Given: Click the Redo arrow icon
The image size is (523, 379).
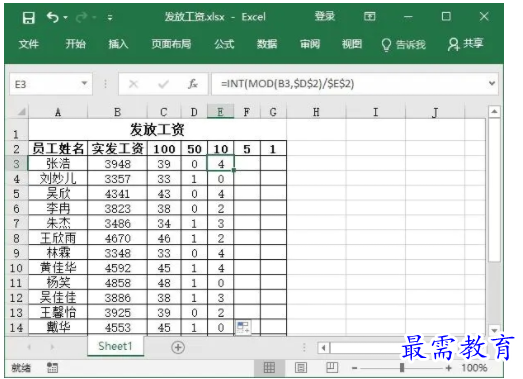Looking at the screenshot, I should 82,17.
